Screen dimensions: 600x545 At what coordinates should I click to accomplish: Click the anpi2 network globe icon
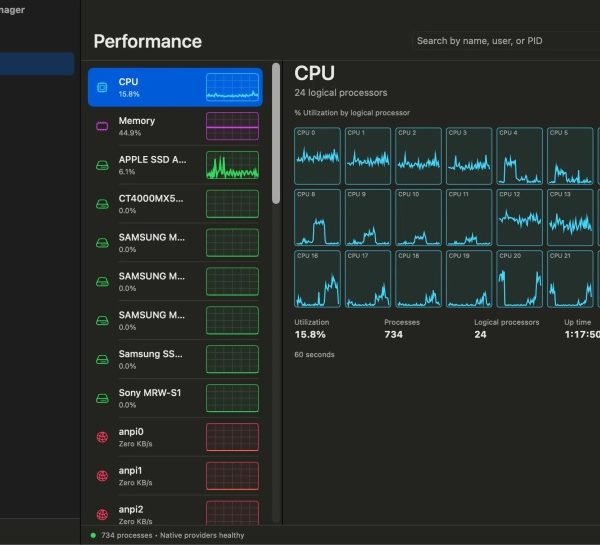[102, 515]
